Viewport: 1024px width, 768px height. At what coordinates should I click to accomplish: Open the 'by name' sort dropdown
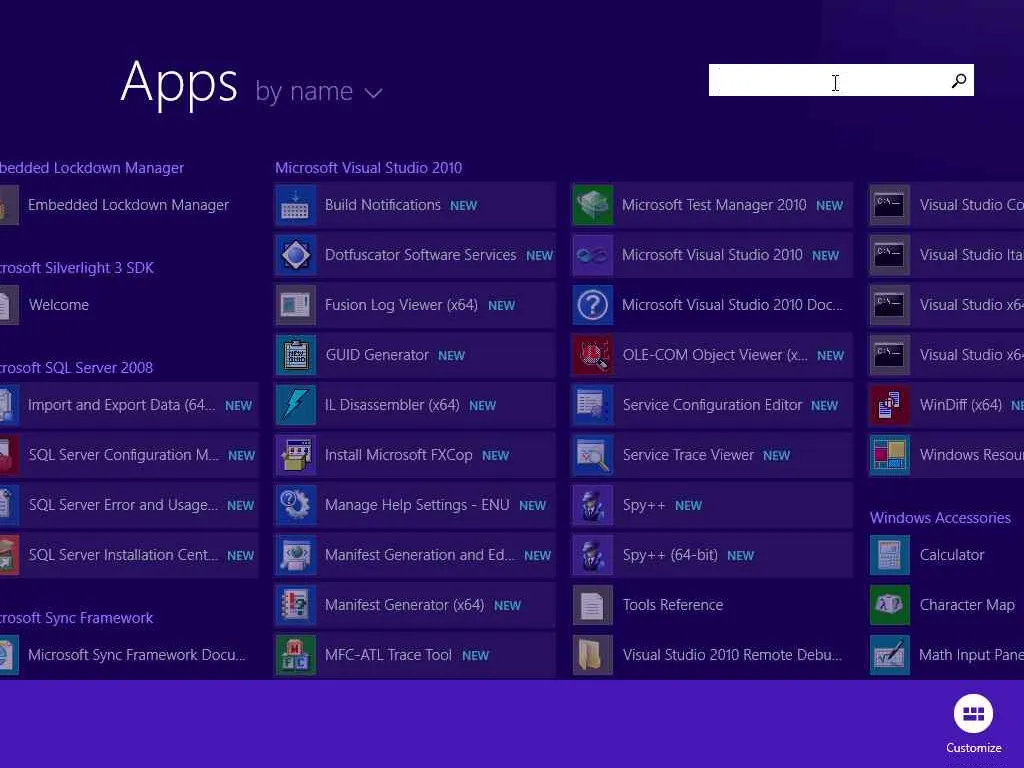[x=318, y=91]
